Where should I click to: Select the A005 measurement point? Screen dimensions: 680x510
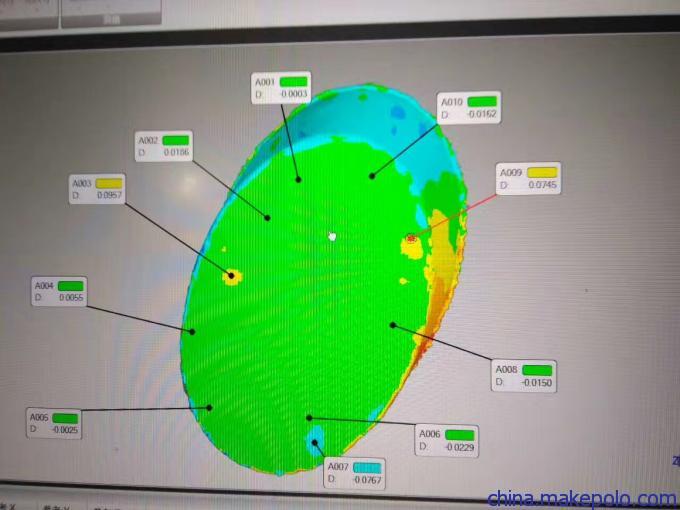[x=209, y=408]
